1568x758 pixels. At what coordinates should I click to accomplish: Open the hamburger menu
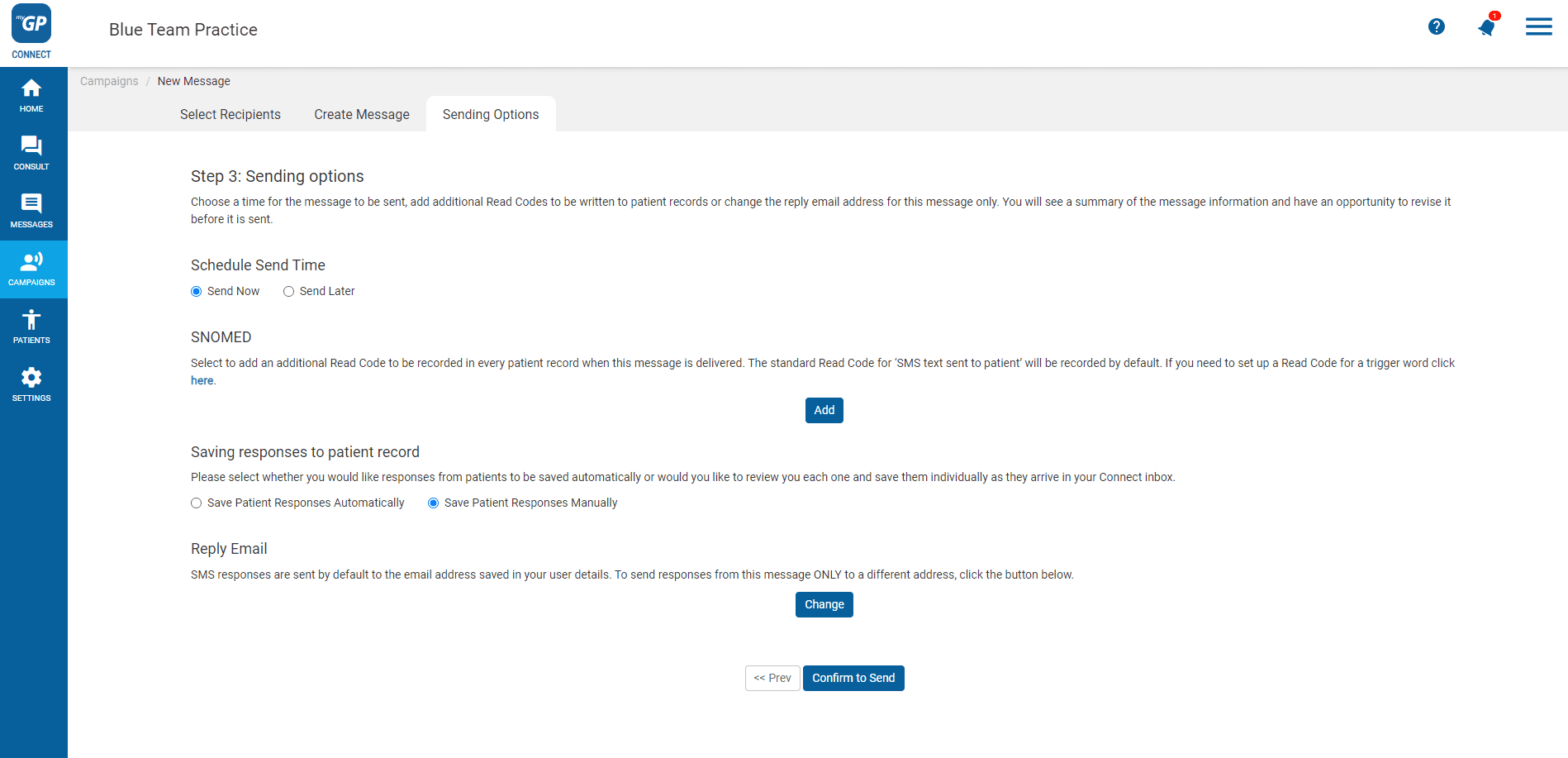(x=1538, y=26)
